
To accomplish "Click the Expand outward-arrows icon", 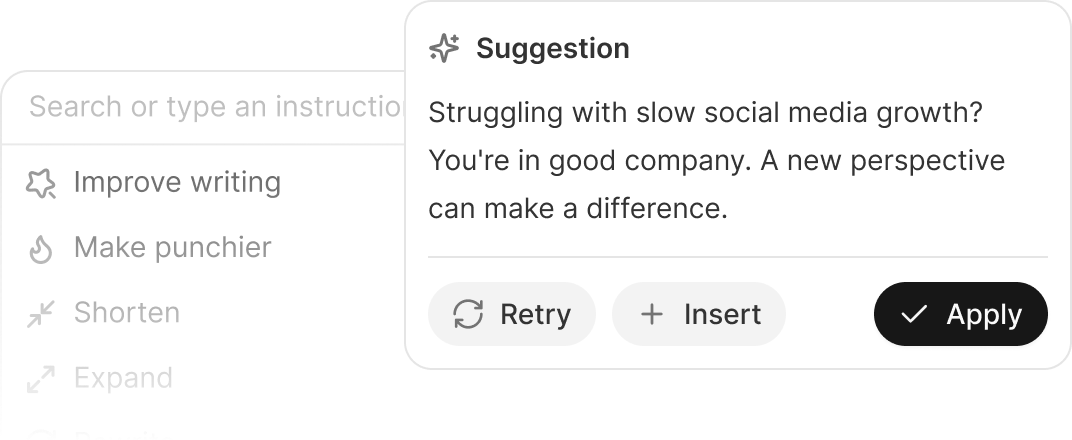I will coord(40,379).
